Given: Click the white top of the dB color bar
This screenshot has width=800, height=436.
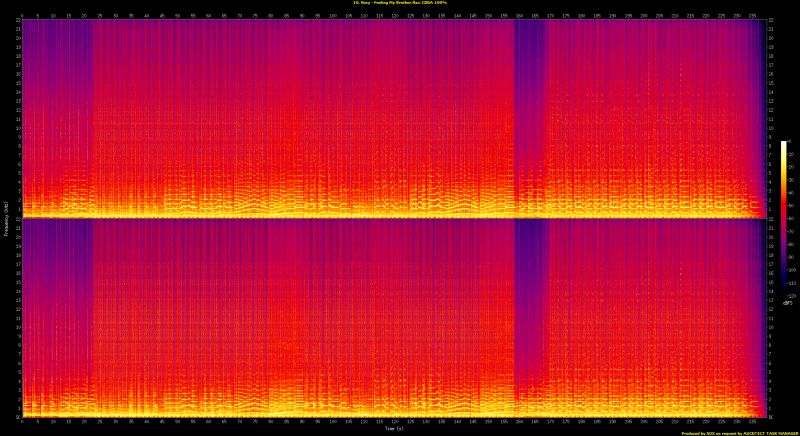Looking at the screenshot, I should 785,146.
